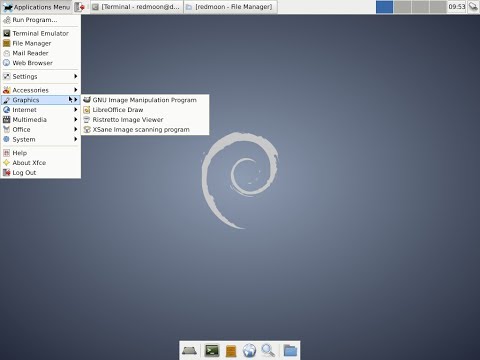Click the tray icon right of the clock

(473, 7)
